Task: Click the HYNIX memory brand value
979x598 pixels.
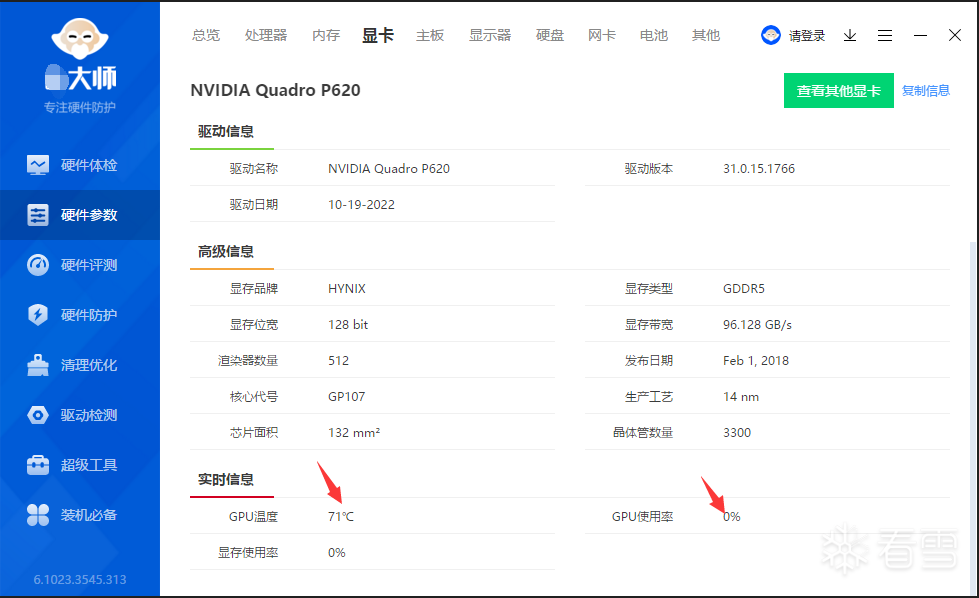Action: pos(347,288)
